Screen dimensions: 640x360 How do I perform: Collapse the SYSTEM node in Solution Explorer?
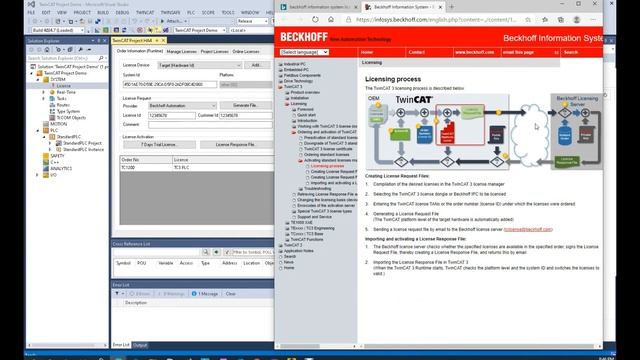38,80
